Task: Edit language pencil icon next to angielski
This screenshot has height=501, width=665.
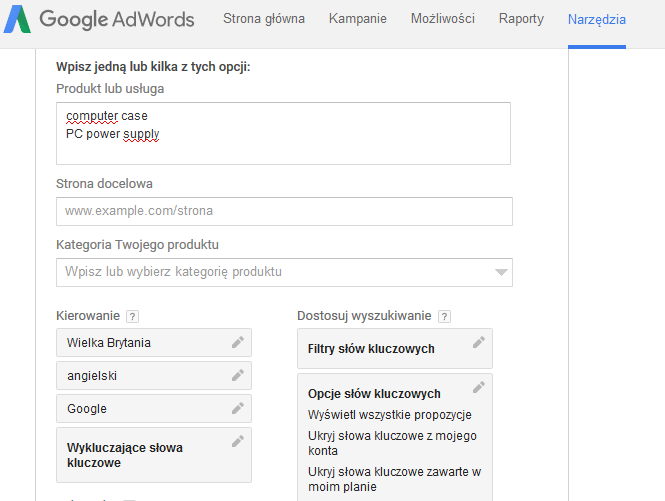Action: tap(238, 375)
